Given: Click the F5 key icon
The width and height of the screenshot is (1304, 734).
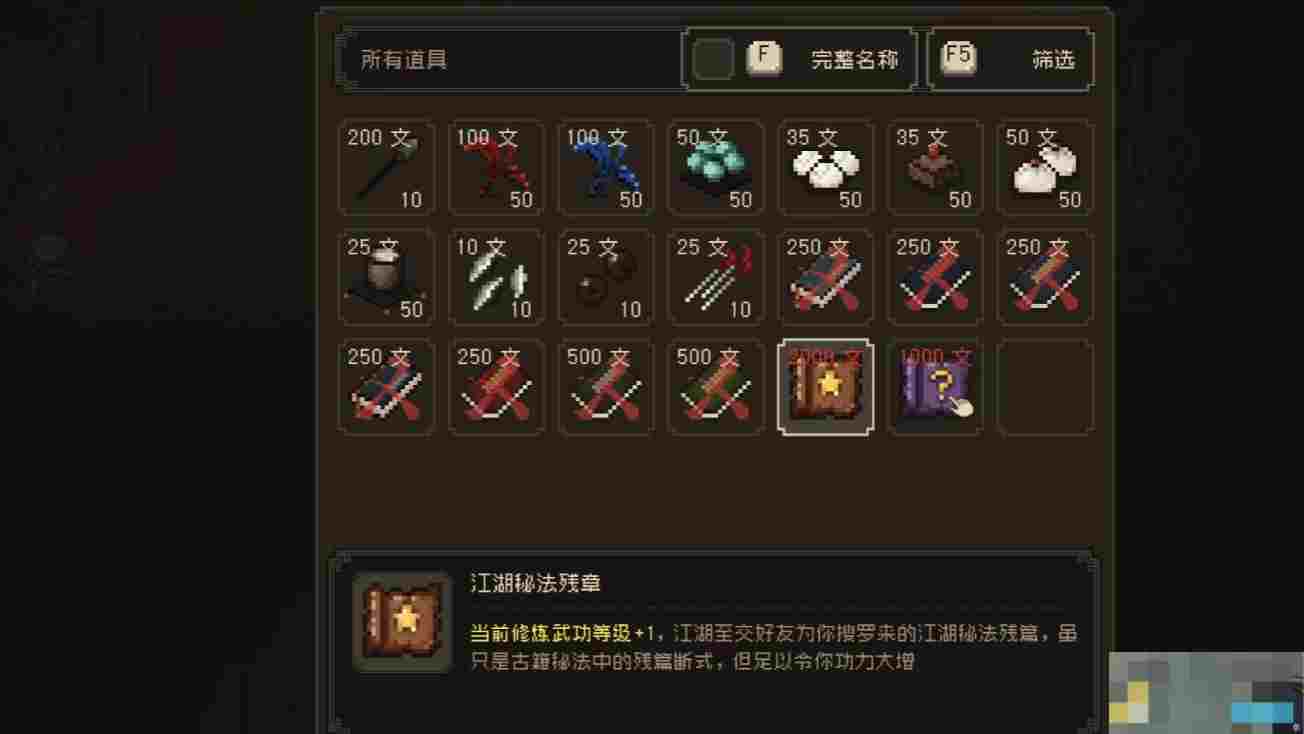Looking at the screenshot, I should pyautogui.click(x=958, y=58).
